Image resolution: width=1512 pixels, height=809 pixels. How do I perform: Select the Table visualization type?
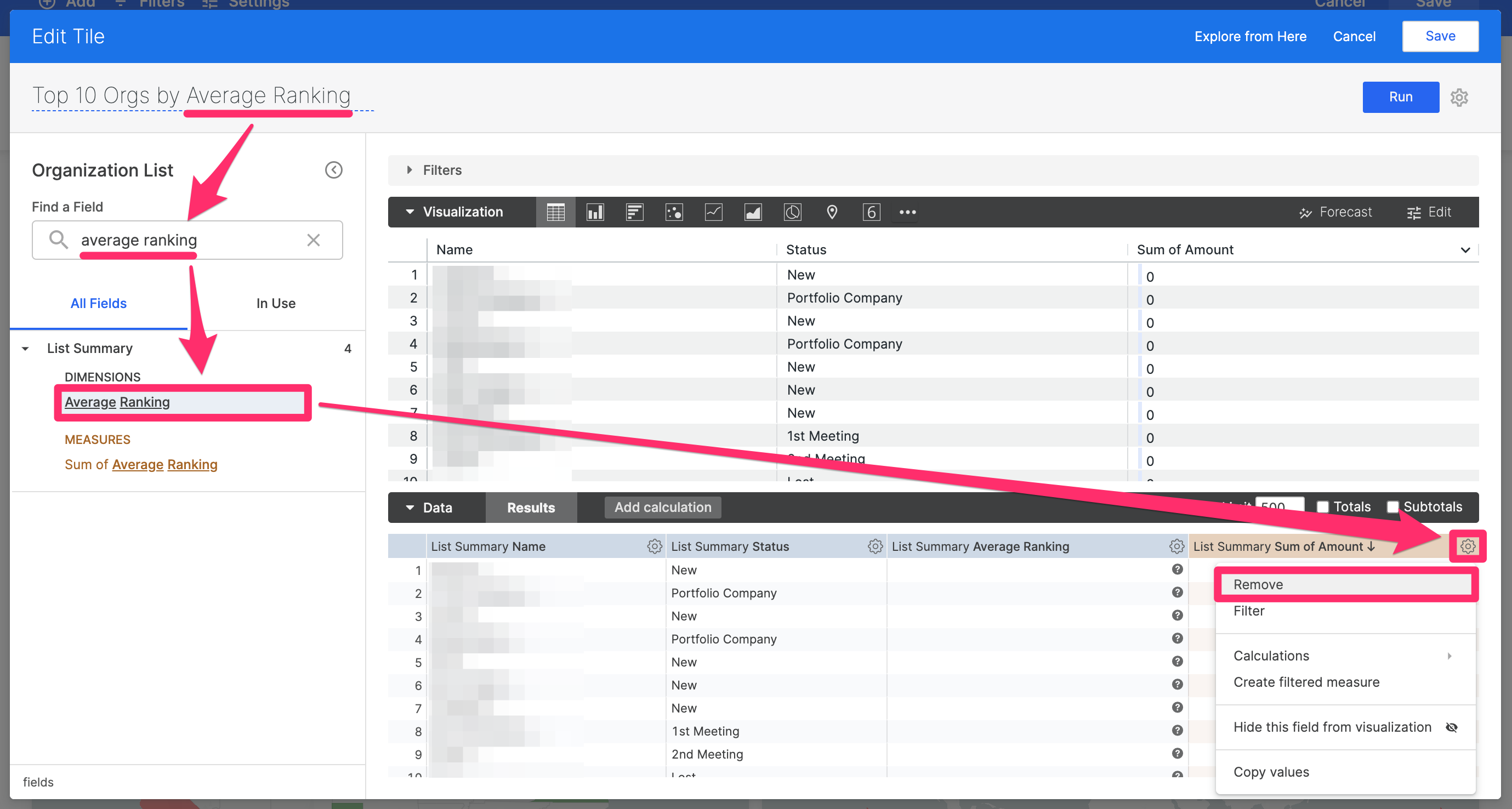(x=555, y=212)
